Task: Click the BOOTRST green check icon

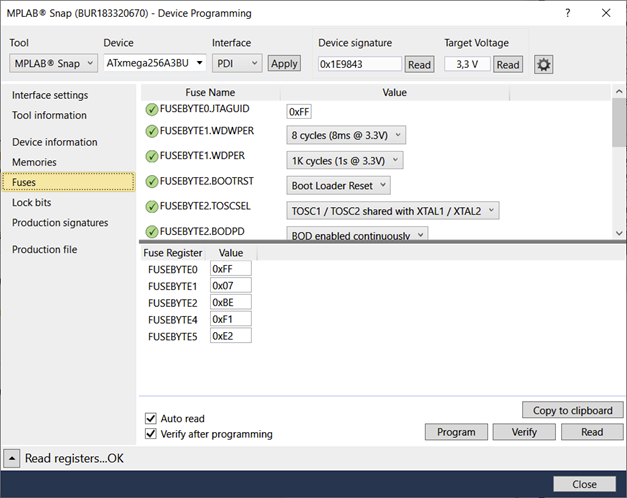Action: (x=152, y=182)
